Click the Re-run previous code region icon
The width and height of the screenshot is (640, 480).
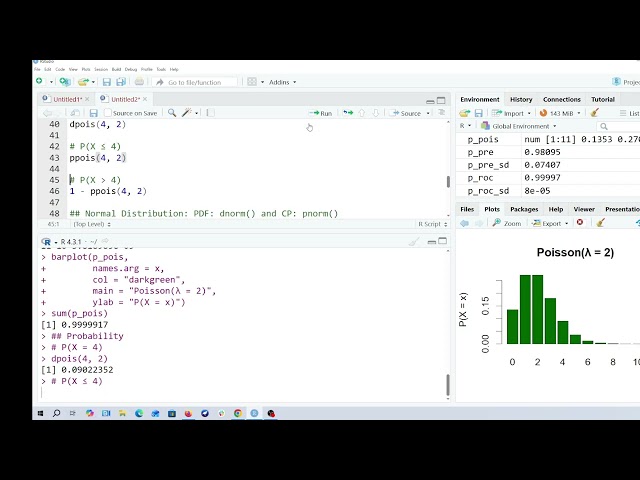pyautogui.click(x=348, y=113)
